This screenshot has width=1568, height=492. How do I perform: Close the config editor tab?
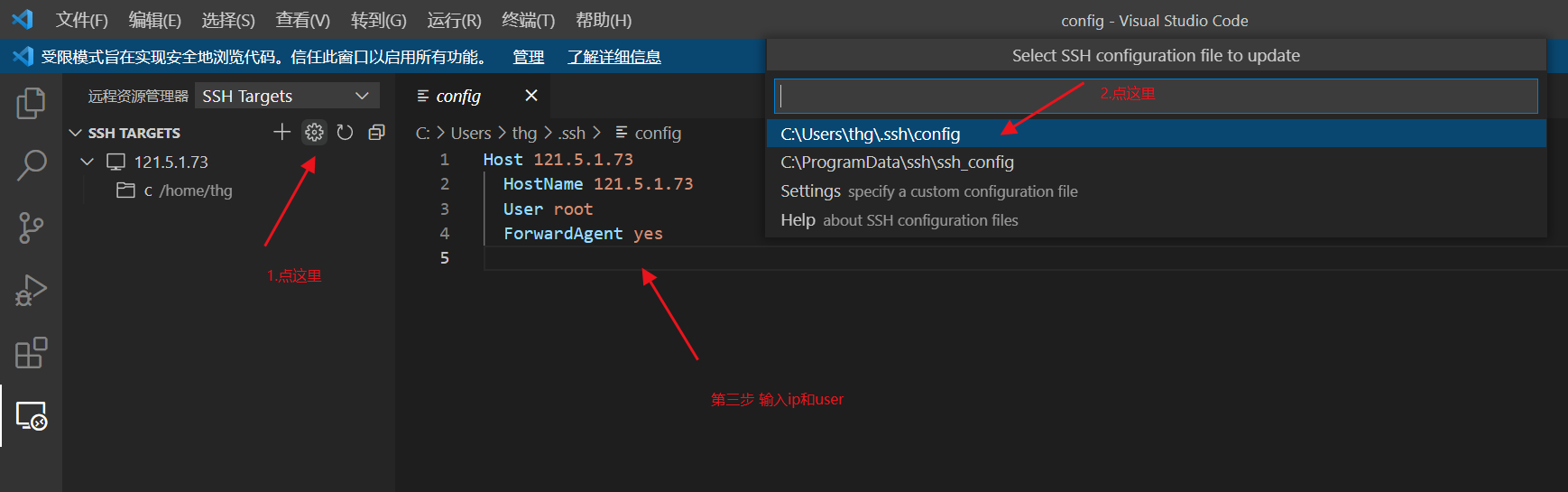pos(531,96)
